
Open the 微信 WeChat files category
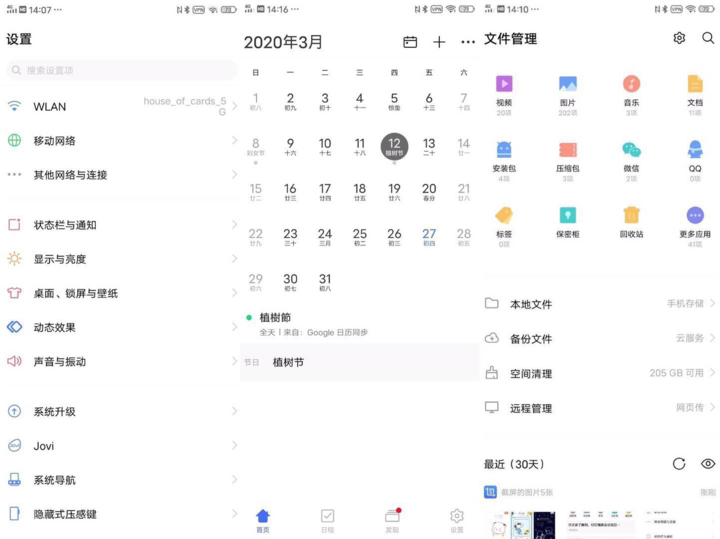point(631,150)
